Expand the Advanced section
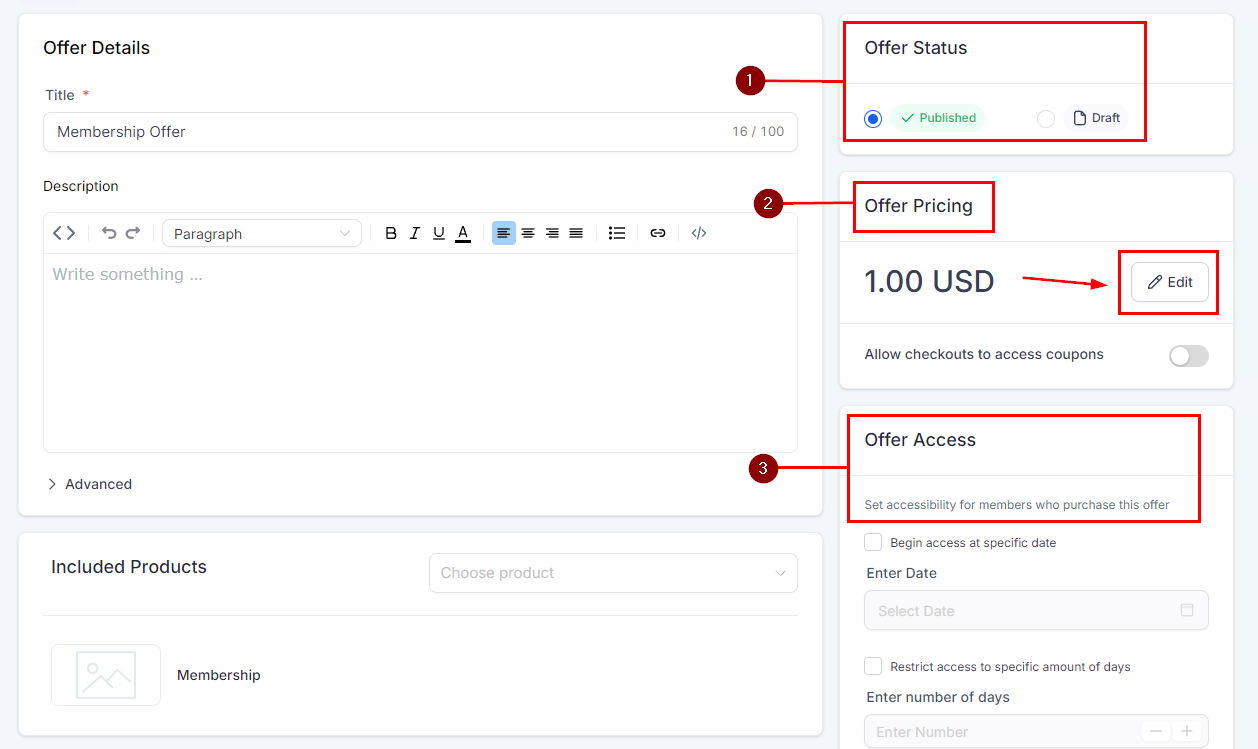This screenshot has width=1258, height=749. (90, 484)
